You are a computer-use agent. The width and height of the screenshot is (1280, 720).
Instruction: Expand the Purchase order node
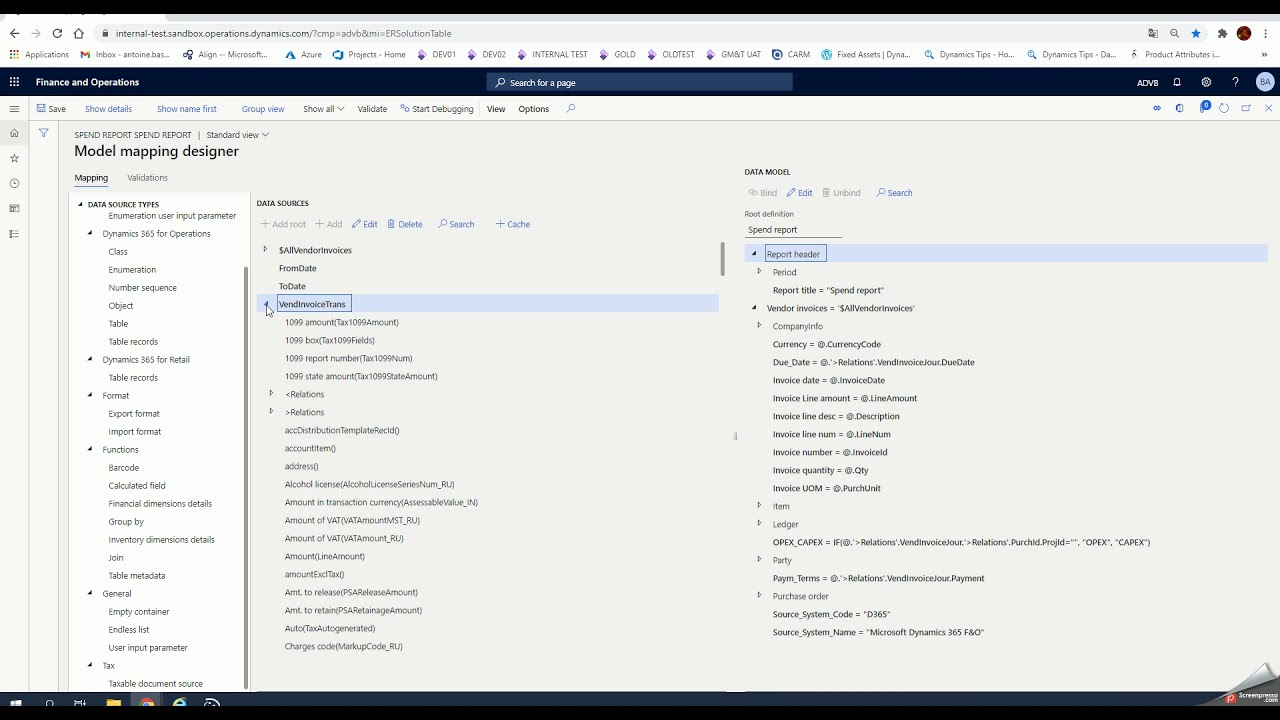tap(759, 595)
